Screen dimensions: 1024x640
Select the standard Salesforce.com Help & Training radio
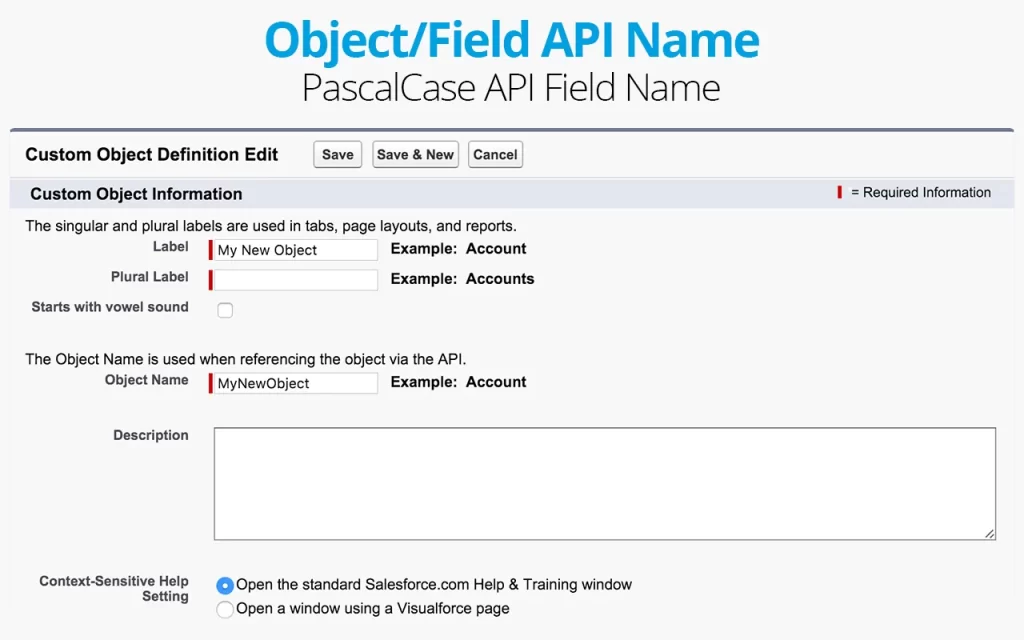225,585
